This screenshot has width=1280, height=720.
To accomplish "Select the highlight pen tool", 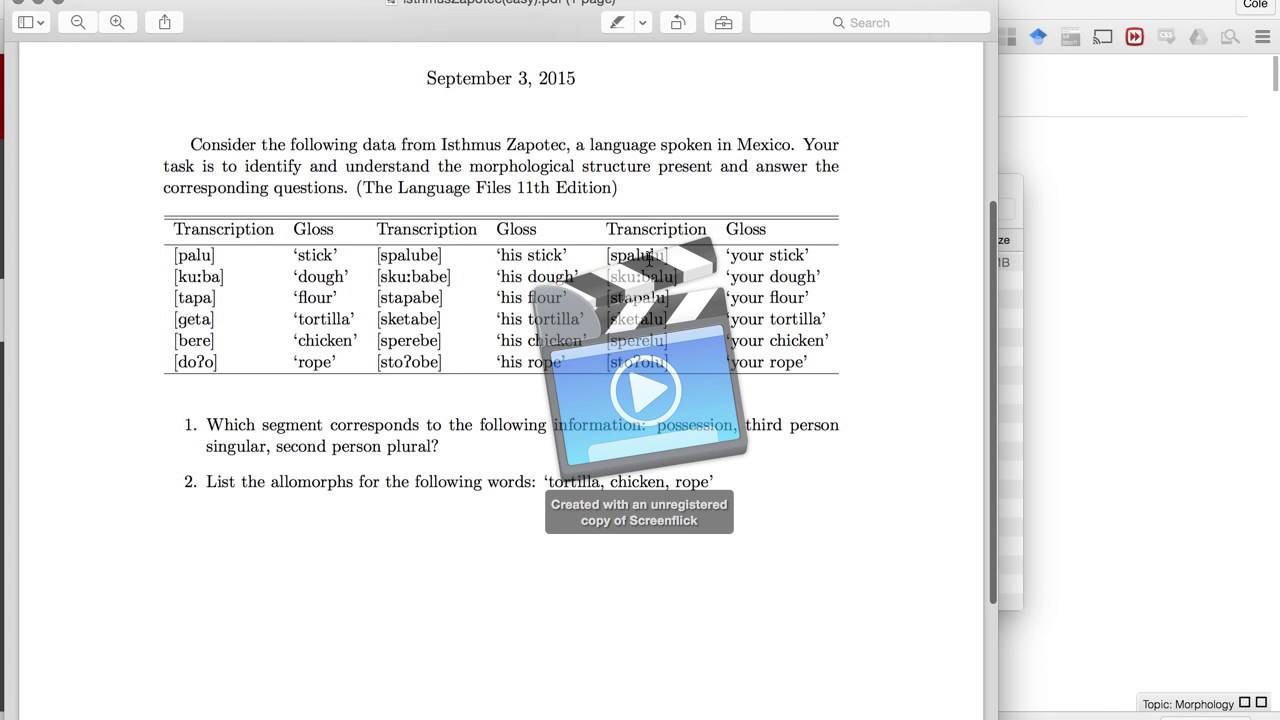I will [x=617, y=22].
